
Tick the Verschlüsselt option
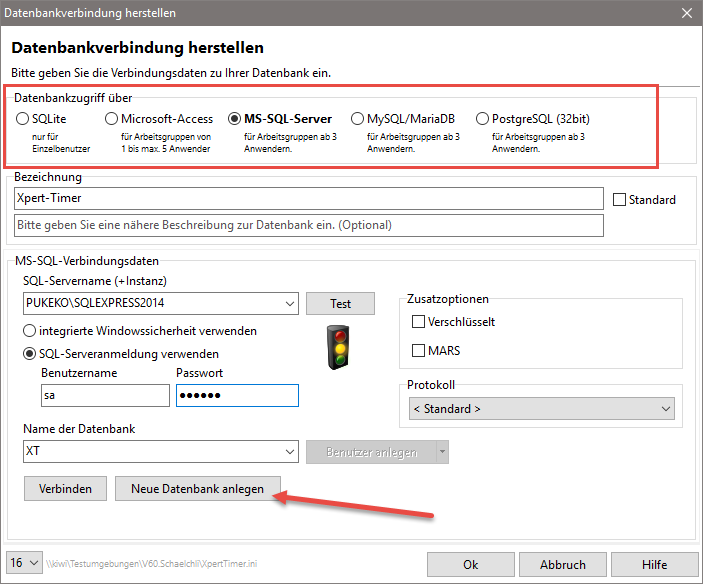419,322
